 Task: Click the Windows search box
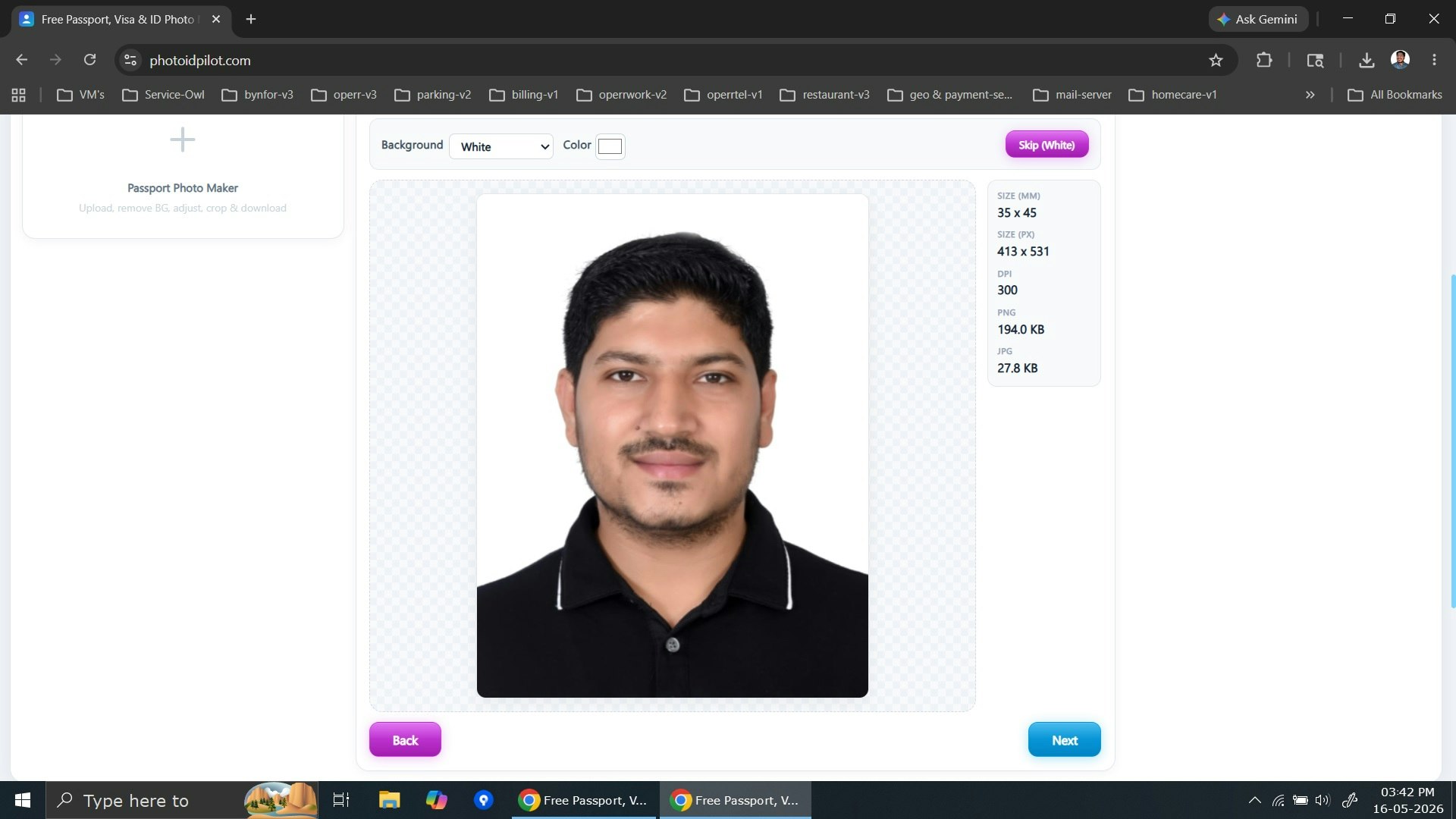182,800
